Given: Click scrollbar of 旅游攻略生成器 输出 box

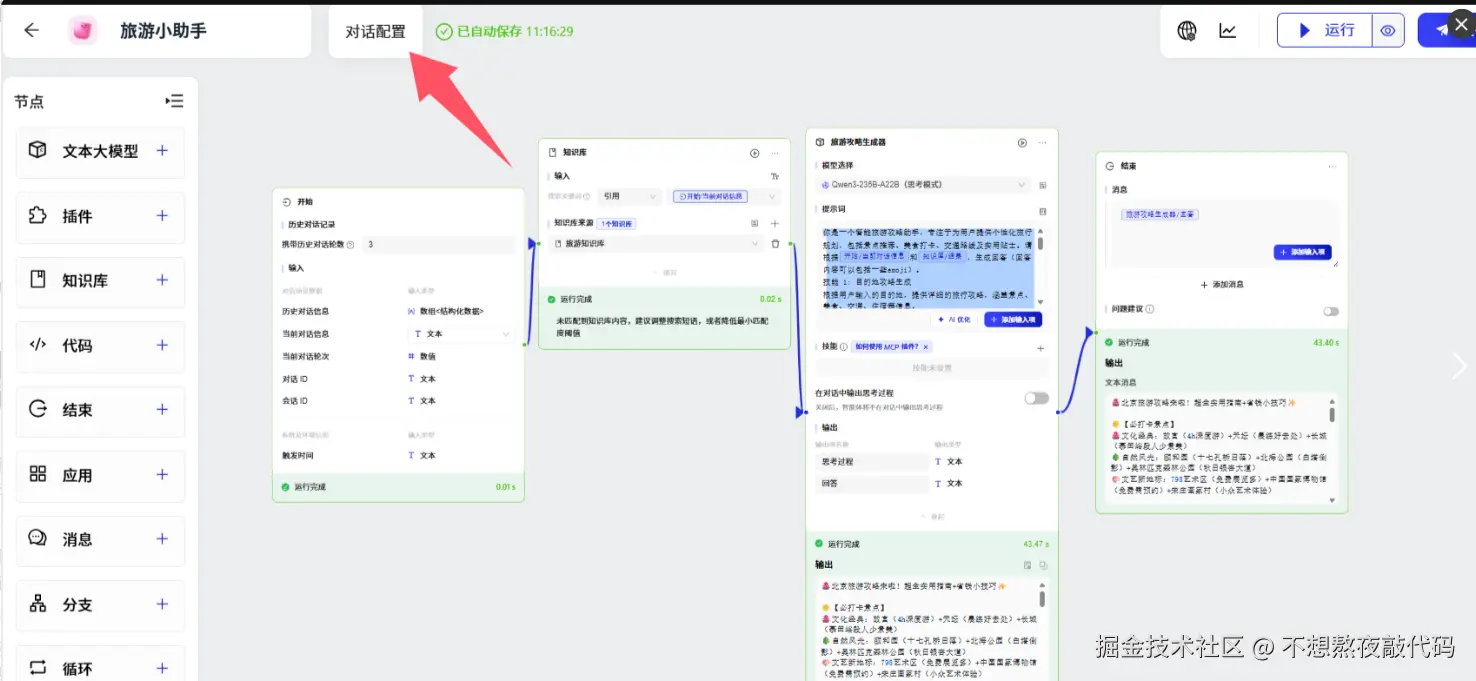Looking at the screenshot, I should click(1042, 599).
